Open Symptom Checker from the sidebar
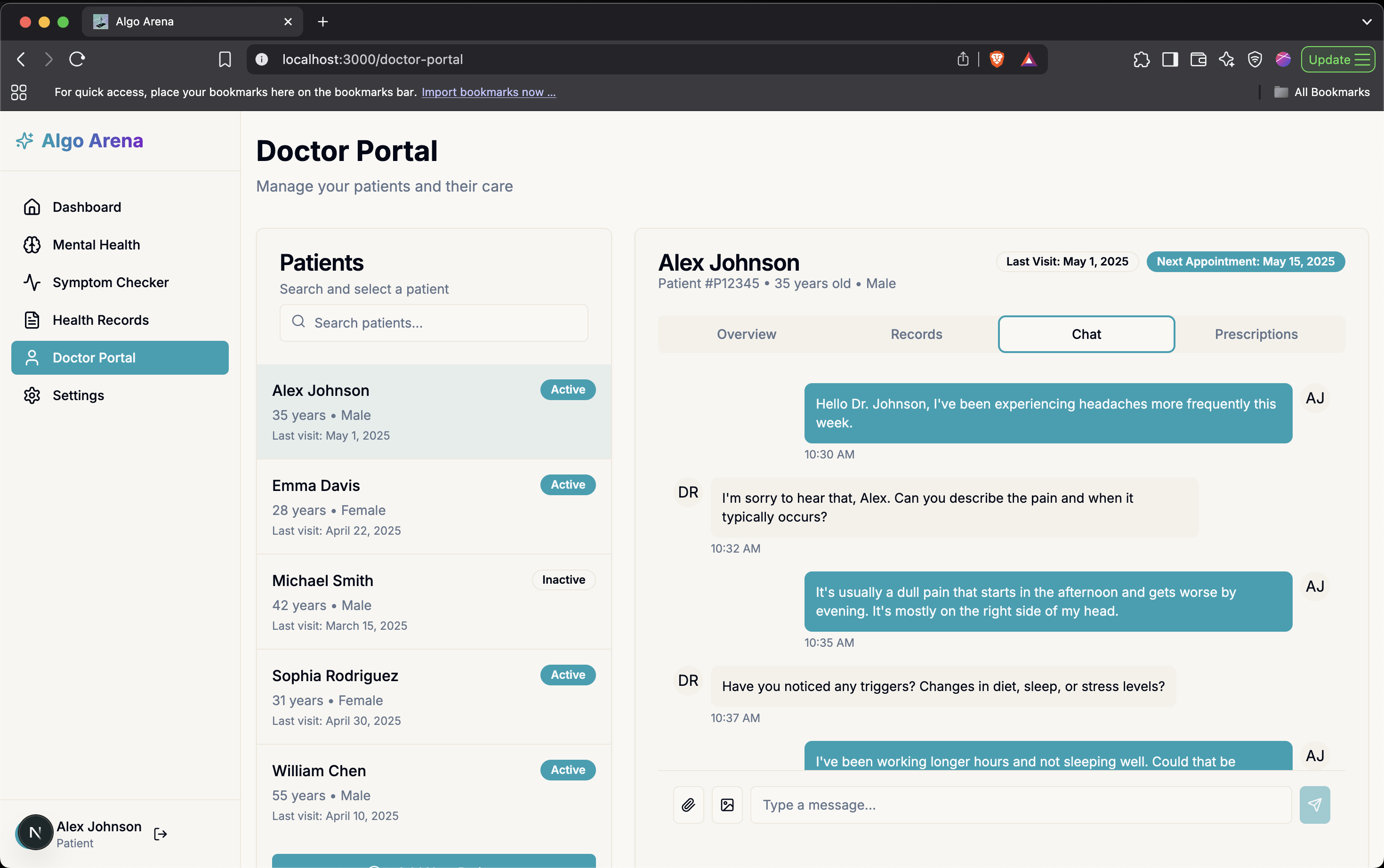This screenshot has width=1384, height=868. click(110, 282)
